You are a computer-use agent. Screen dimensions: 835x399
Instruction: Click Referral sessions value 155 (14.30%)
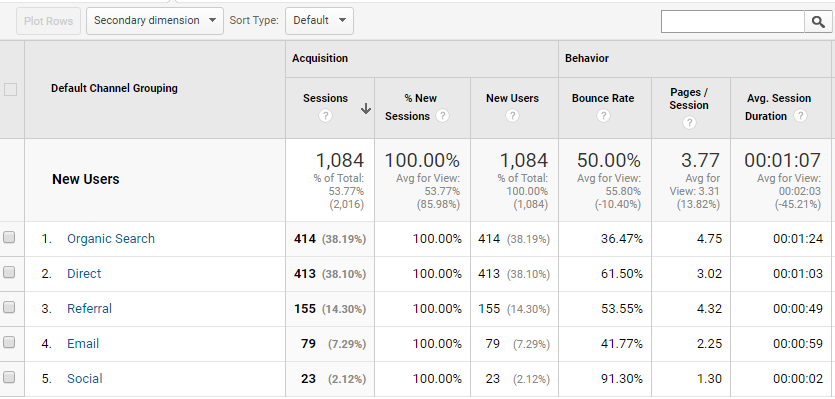330,309
